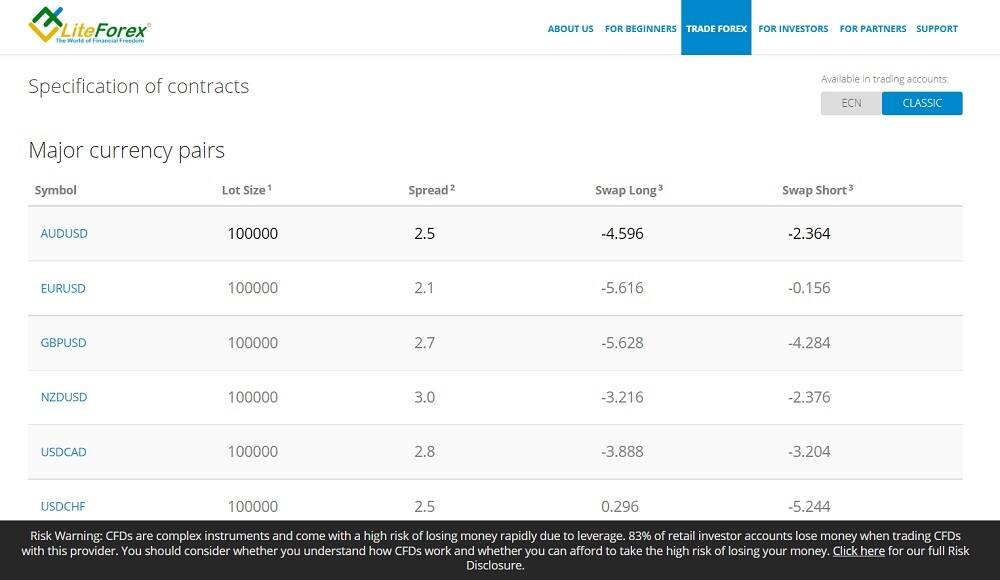
Task: Open the For Investors menu
Action: pyautogui.click(x=793, y=29)
